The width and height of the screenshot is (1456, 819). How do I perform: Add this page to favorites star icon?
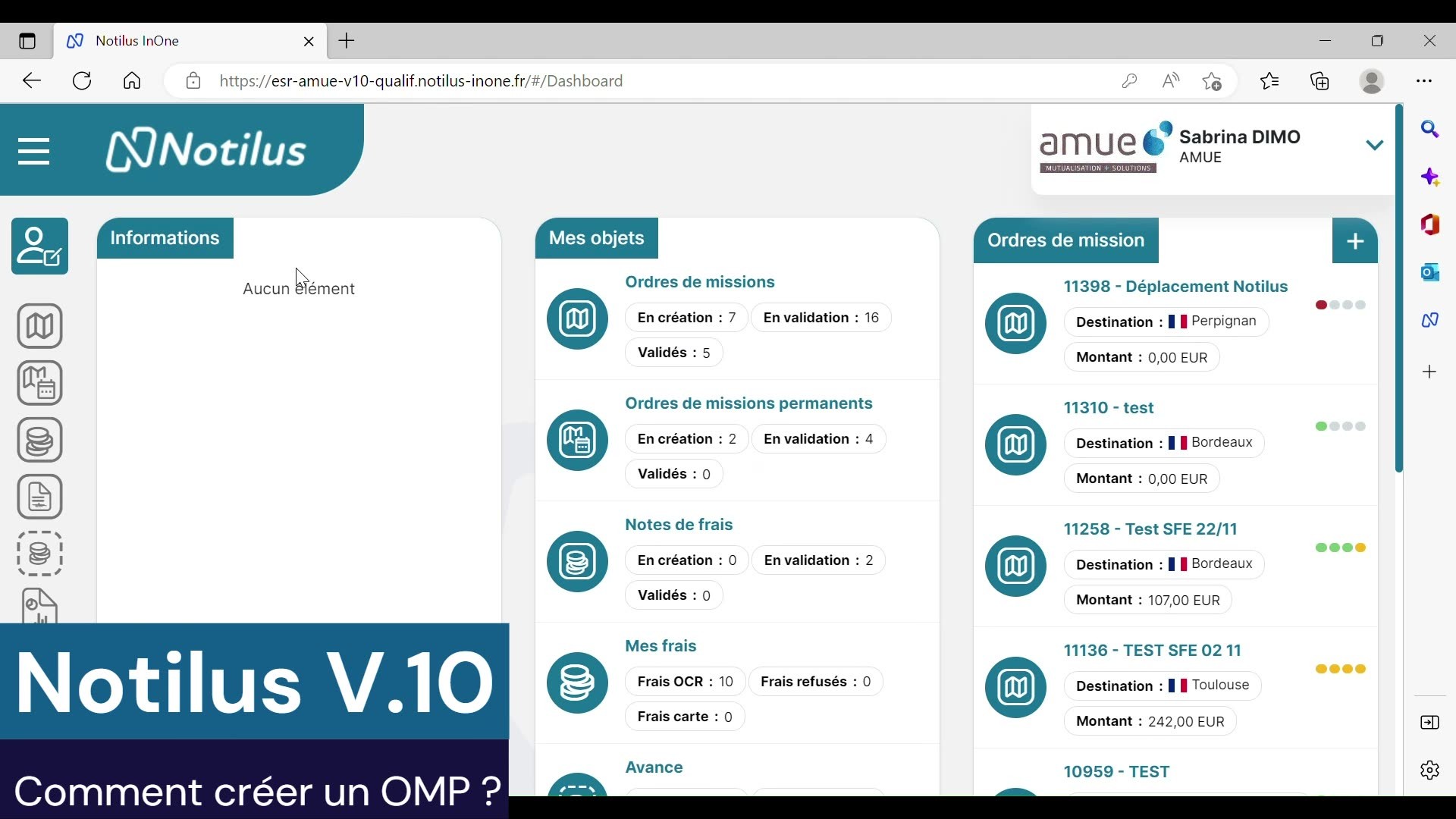point(1212,81)
